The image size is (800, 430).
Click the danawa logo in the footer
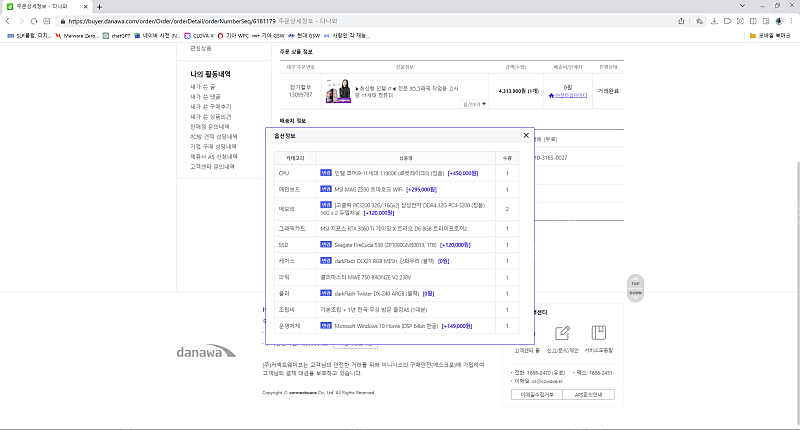click(206, 351)
